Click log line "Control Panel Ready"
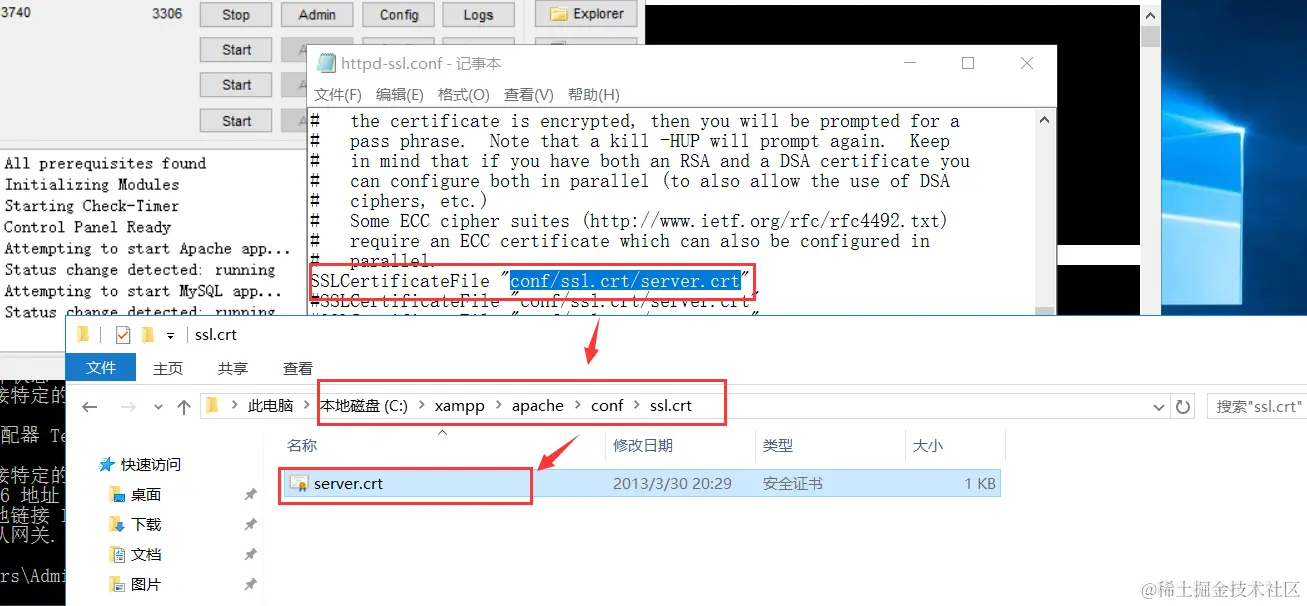Viewport: 1307px width, 606px height. point(88,227)
